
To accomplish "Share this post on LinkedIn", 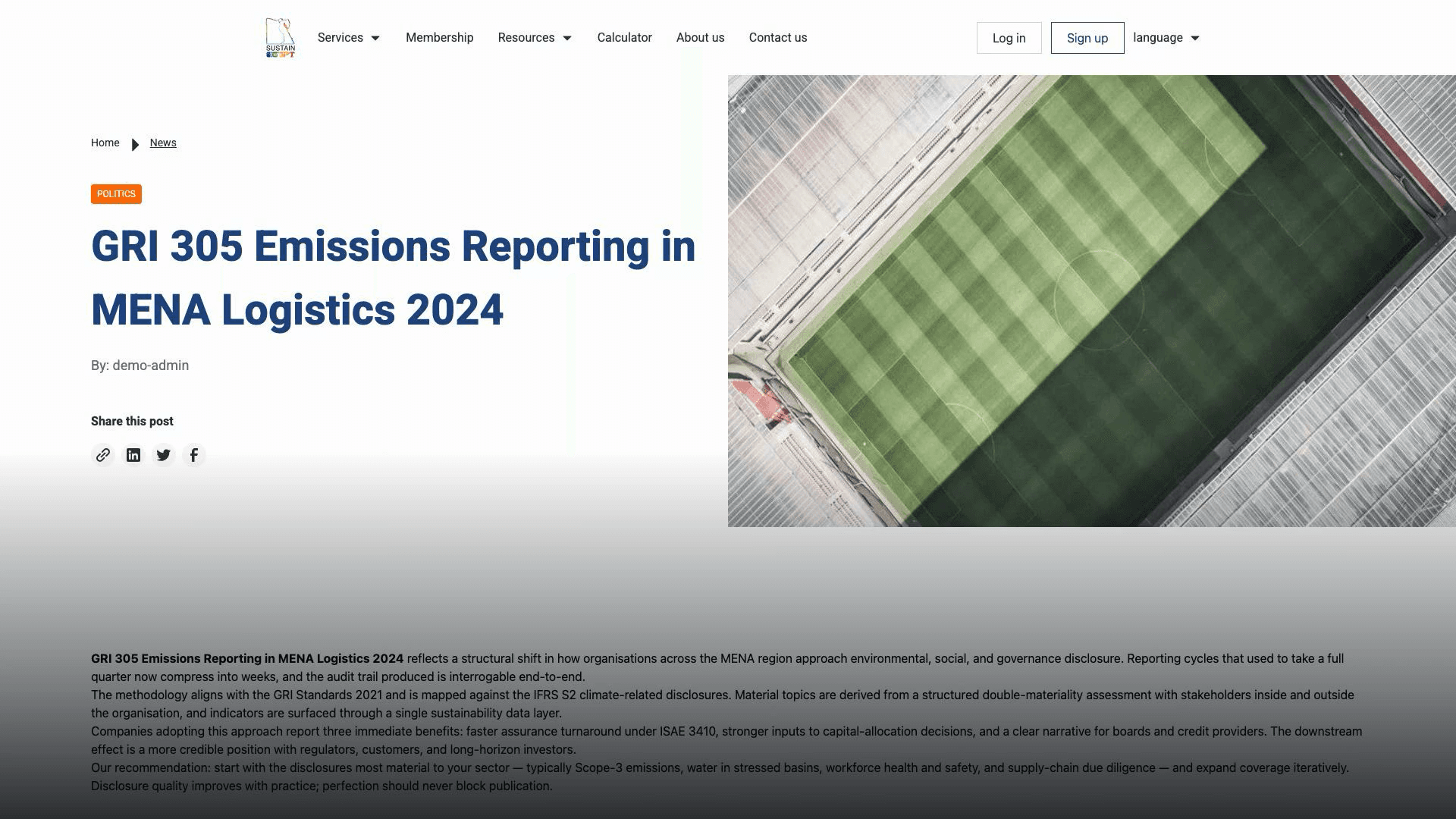I will point(133,455).
